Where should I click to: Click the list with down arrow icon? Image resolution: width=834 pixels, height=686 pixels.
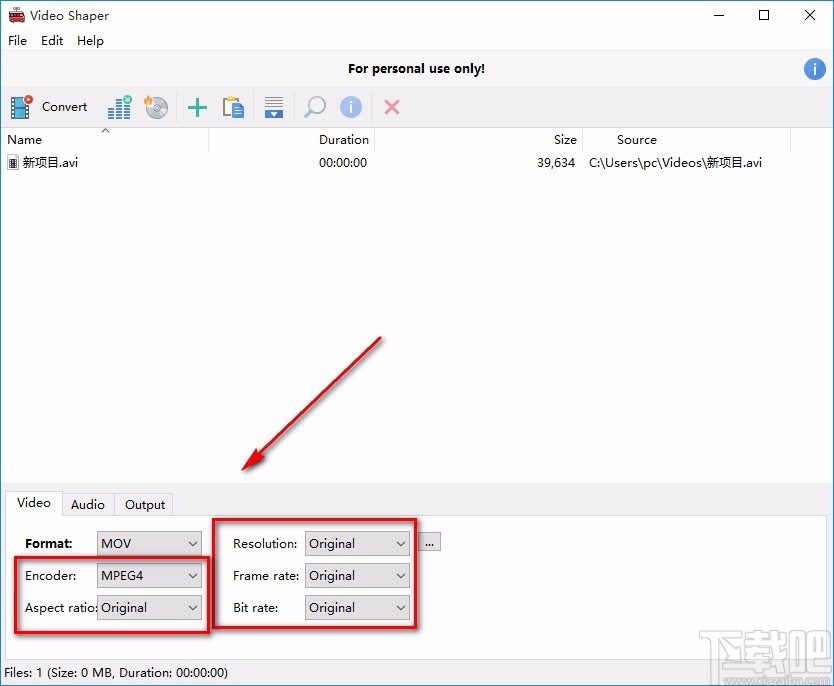point(274,107)
